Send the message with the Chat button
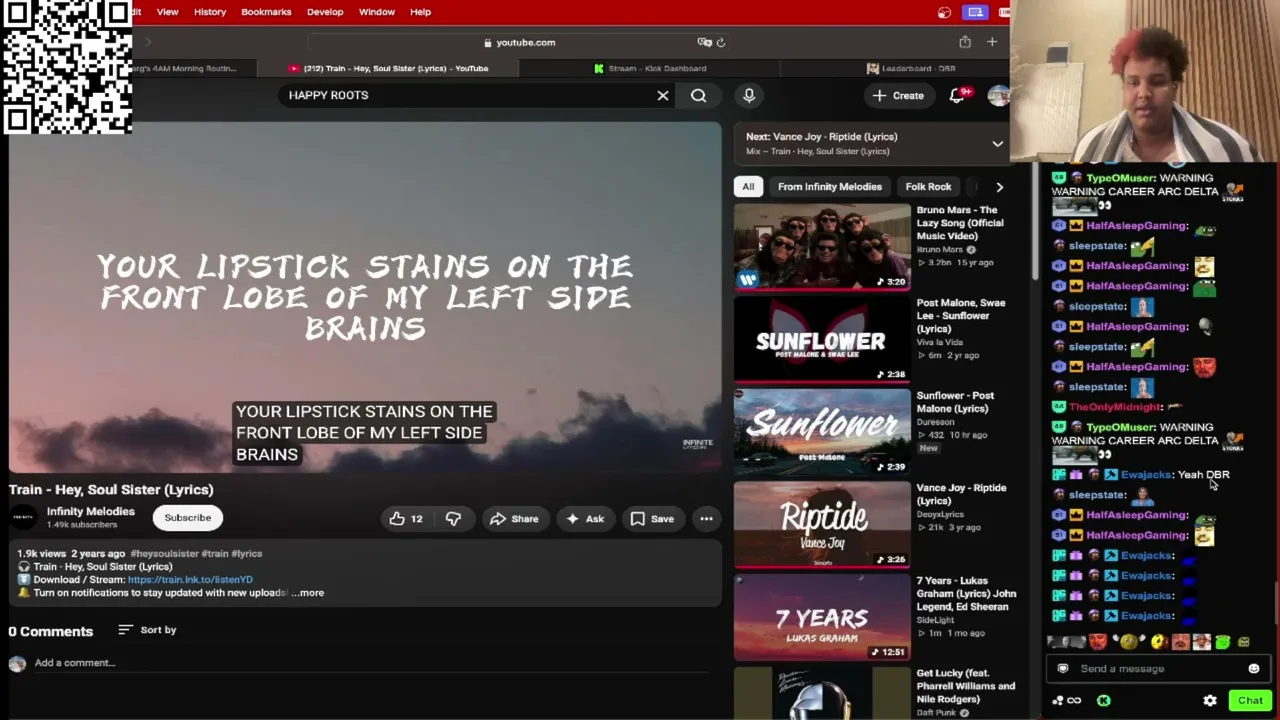Viewport: 1280px width, 720px height. 1250,700
